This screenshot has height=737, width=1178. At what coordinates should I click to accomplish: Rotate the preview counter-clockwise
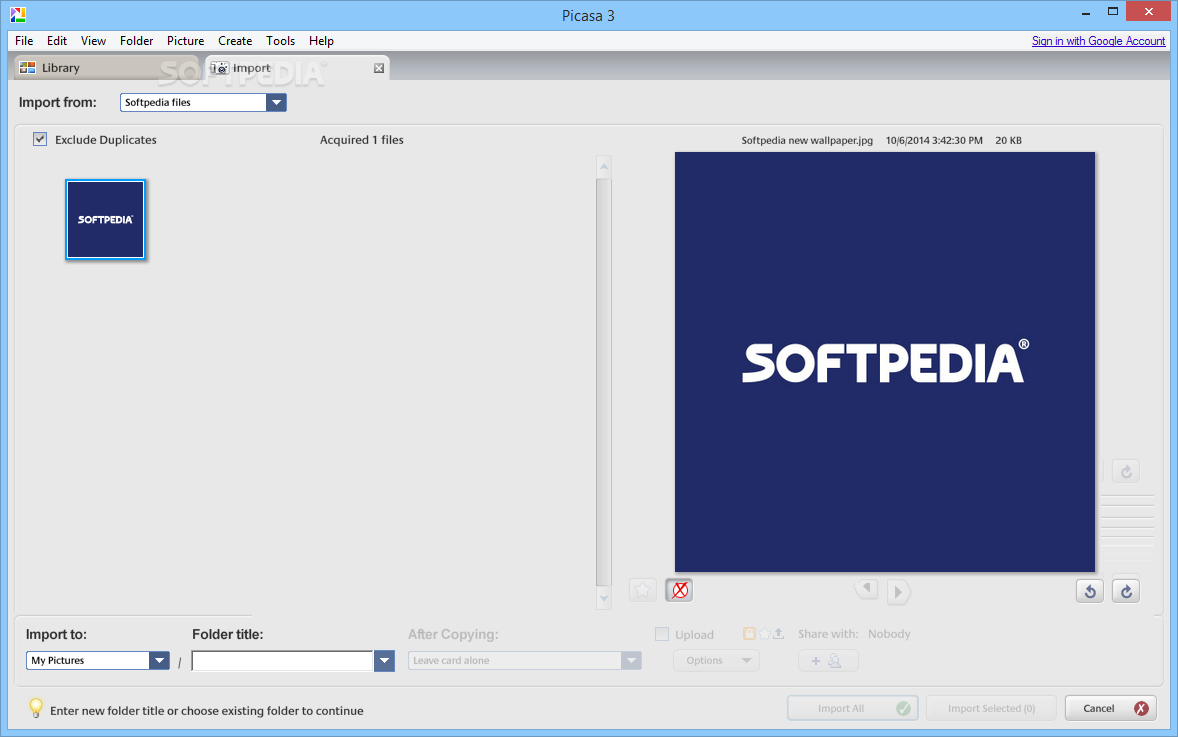(x=1090, y=592)
